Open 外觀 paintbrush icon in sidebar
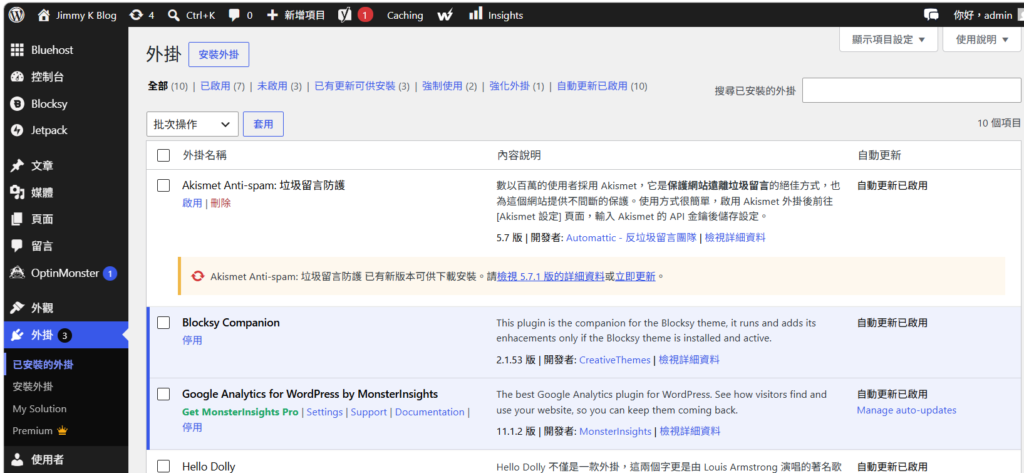1024x473 pixels. (18, 308)
